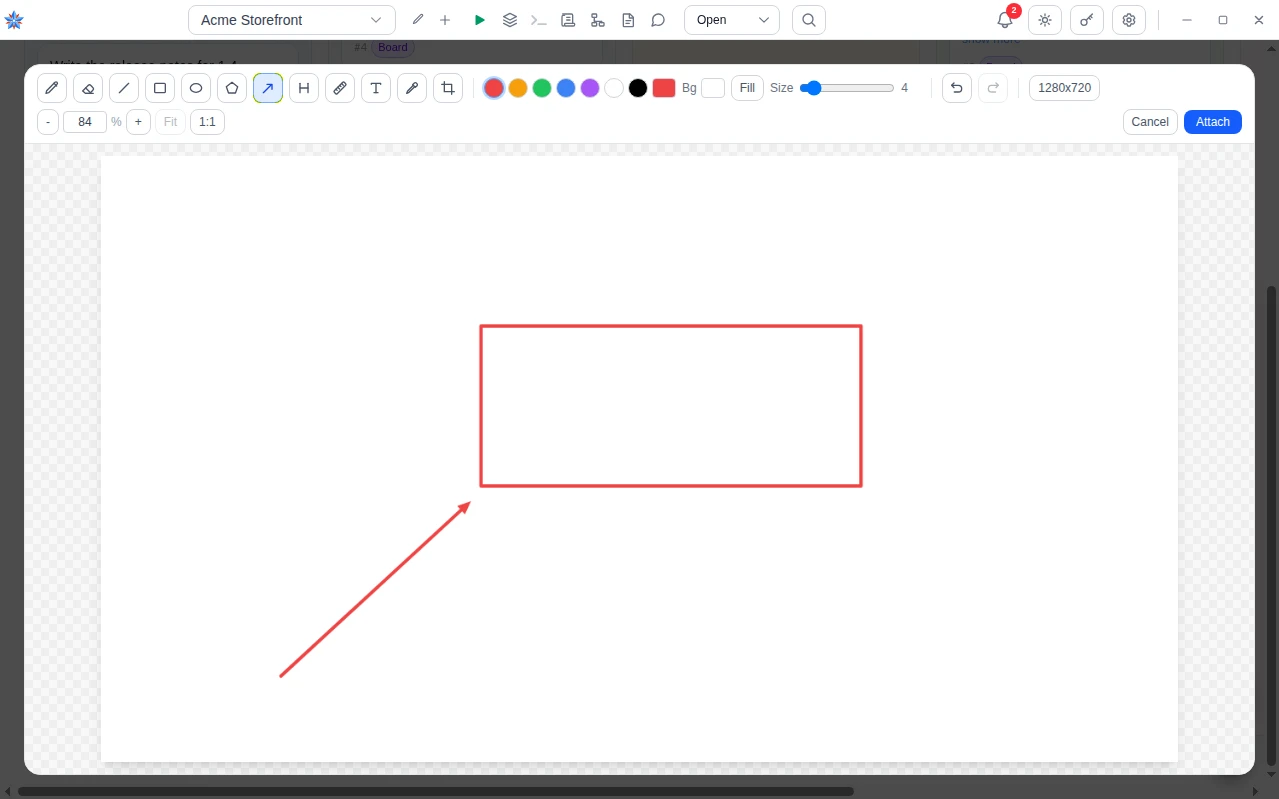Pick the orange color circle
Image resolution: width=1279 pixels, height=799 pixels.
pos(518,88)
